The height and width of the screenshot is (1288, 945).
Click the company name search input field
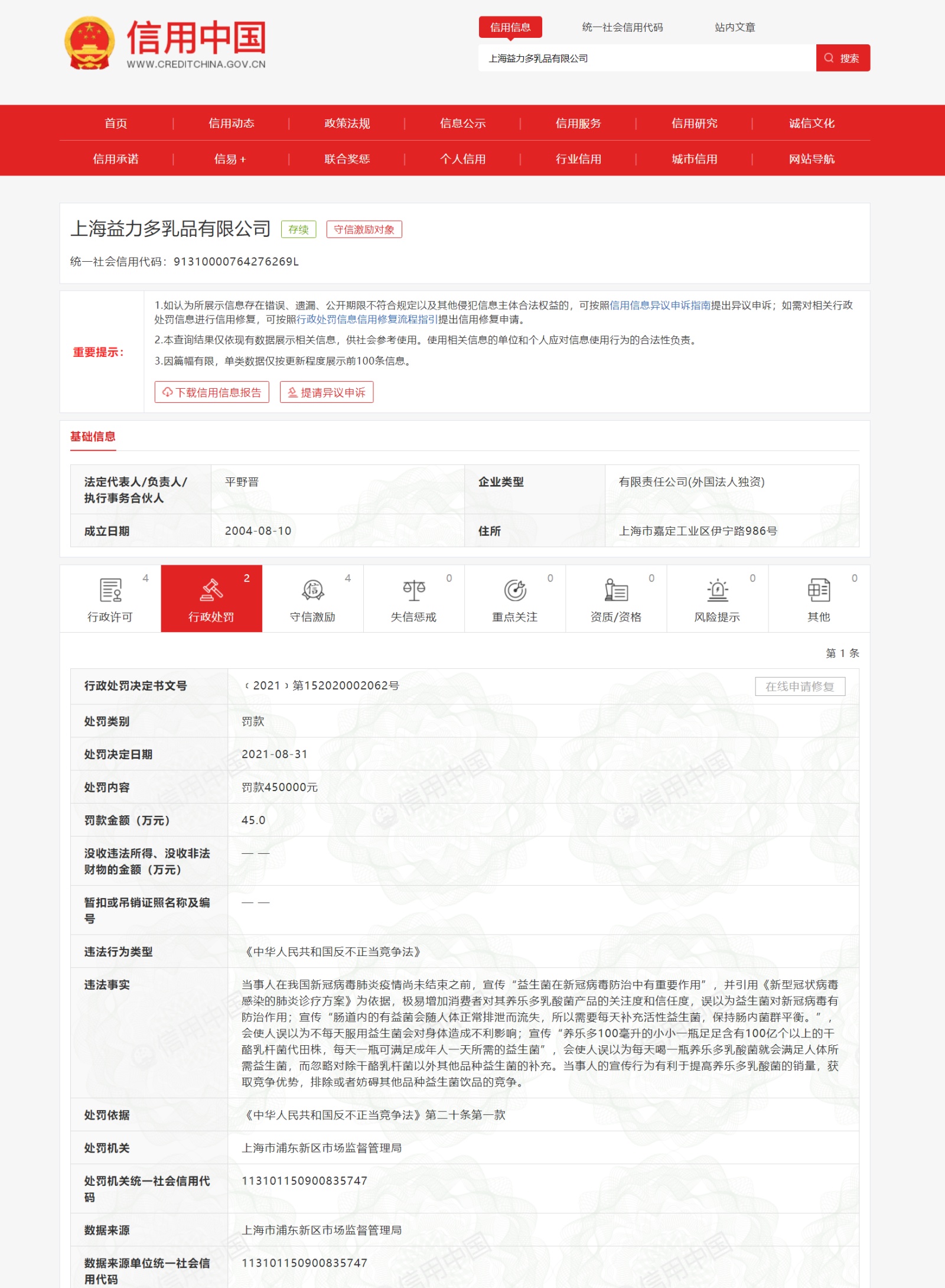point(647,58)
